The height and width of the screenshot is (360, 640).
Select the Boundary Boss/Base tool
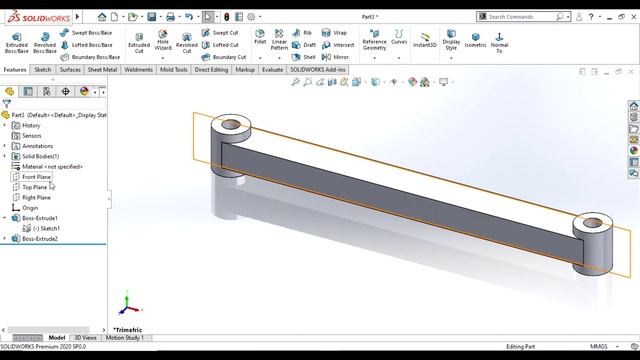pyautogui.click(x=90, y=57)
